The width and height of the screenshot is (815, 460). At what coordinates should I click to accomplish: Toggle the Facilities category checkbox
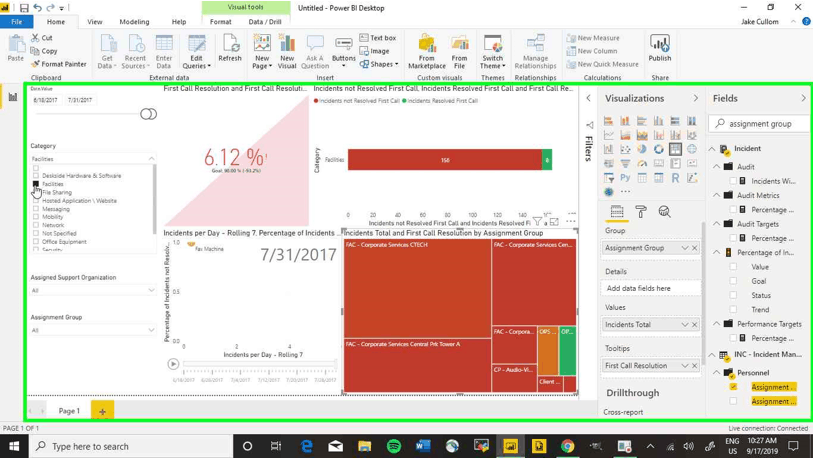36,184
